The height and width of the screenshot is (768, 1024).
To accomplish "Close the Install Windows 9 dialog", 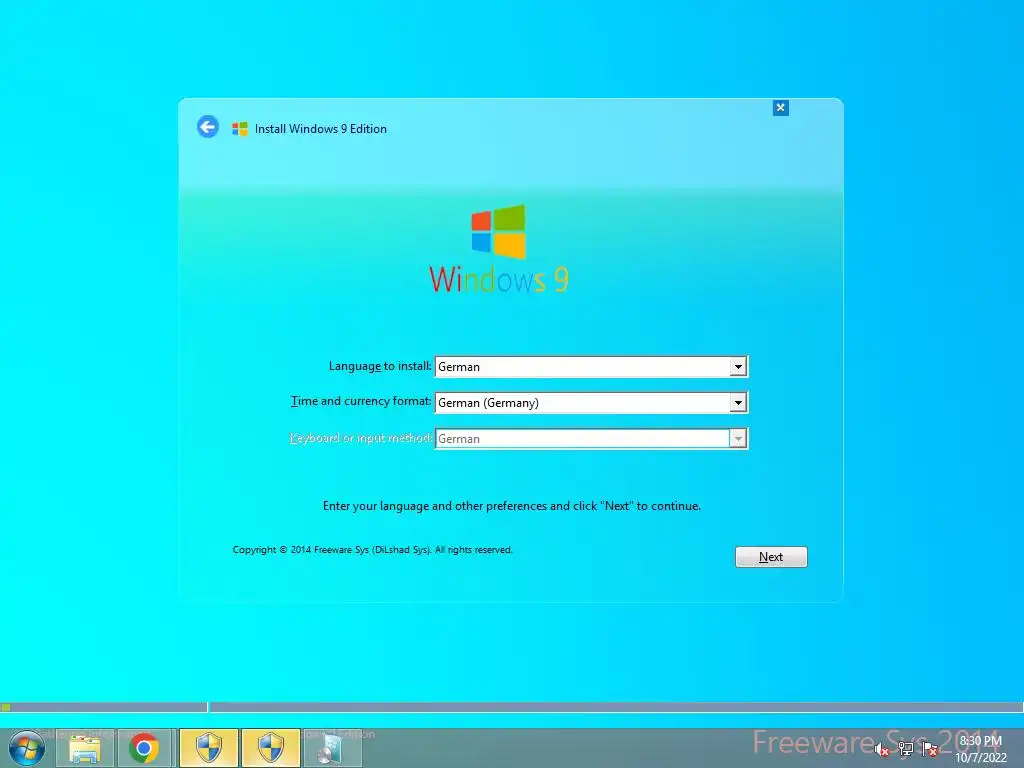I will pyautogui.click(x=780, y=108).
